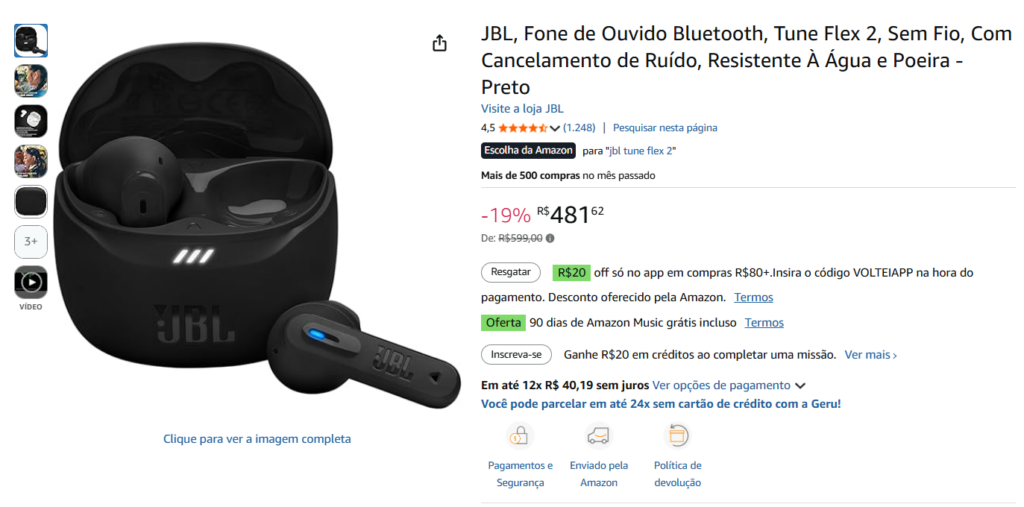Expand the Ver mais link with chevron
Screen dimensions: 1024x507
[x=871, y=355]
